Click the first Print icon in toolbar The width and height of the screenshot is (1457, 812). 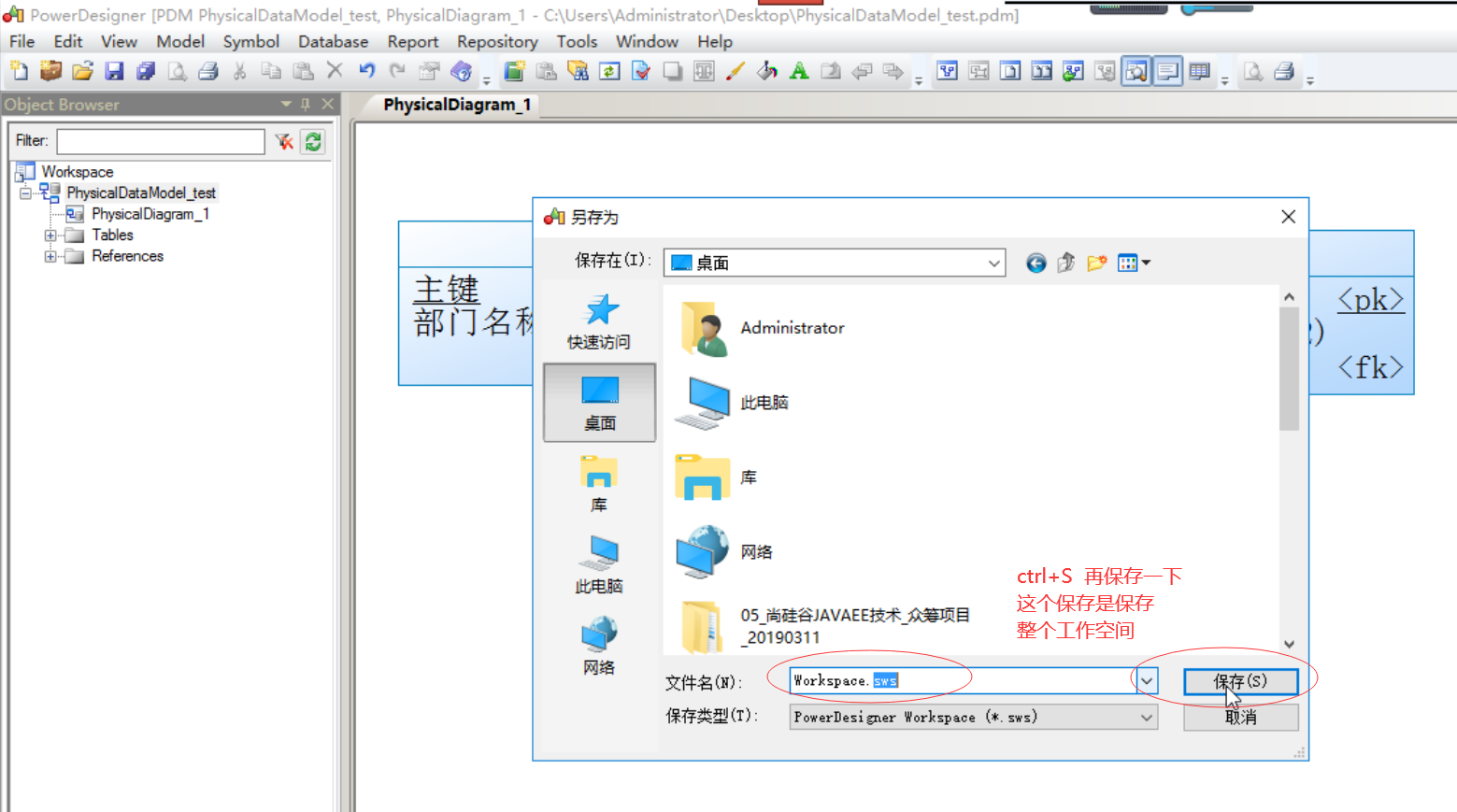(x=208, y=71)
